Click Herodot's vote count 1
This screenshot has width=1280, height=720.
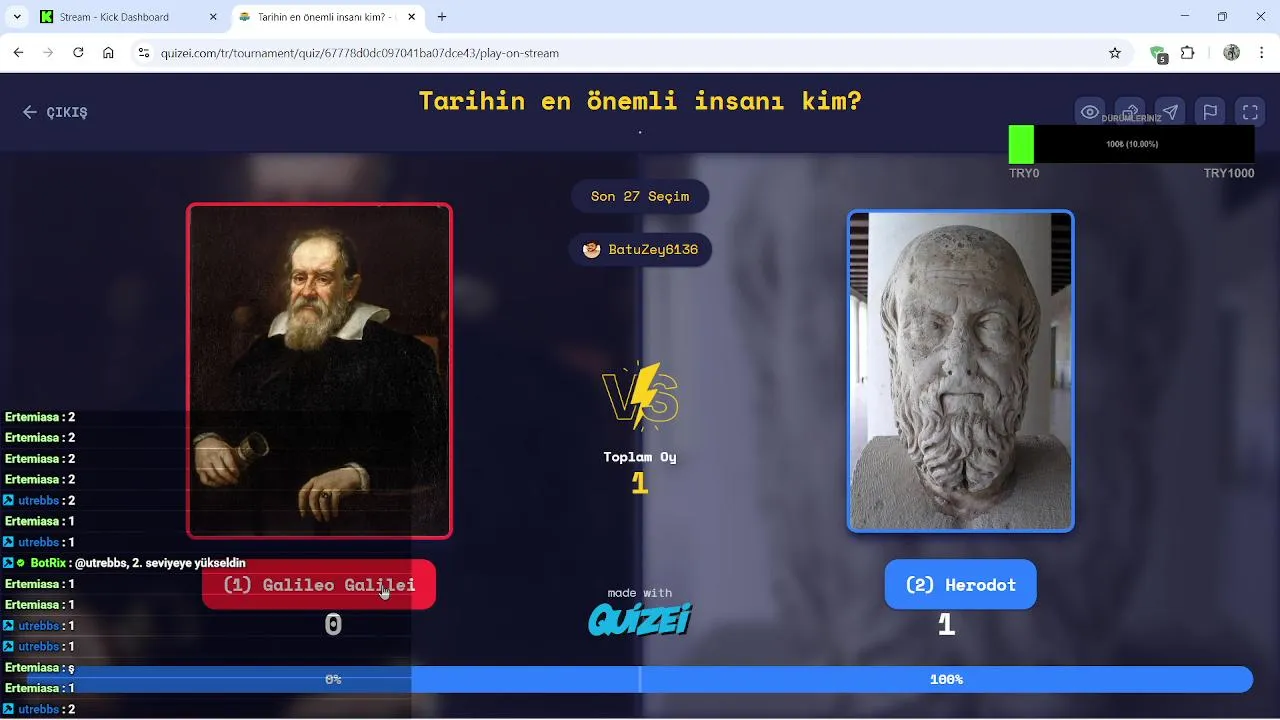coord(946,625)
